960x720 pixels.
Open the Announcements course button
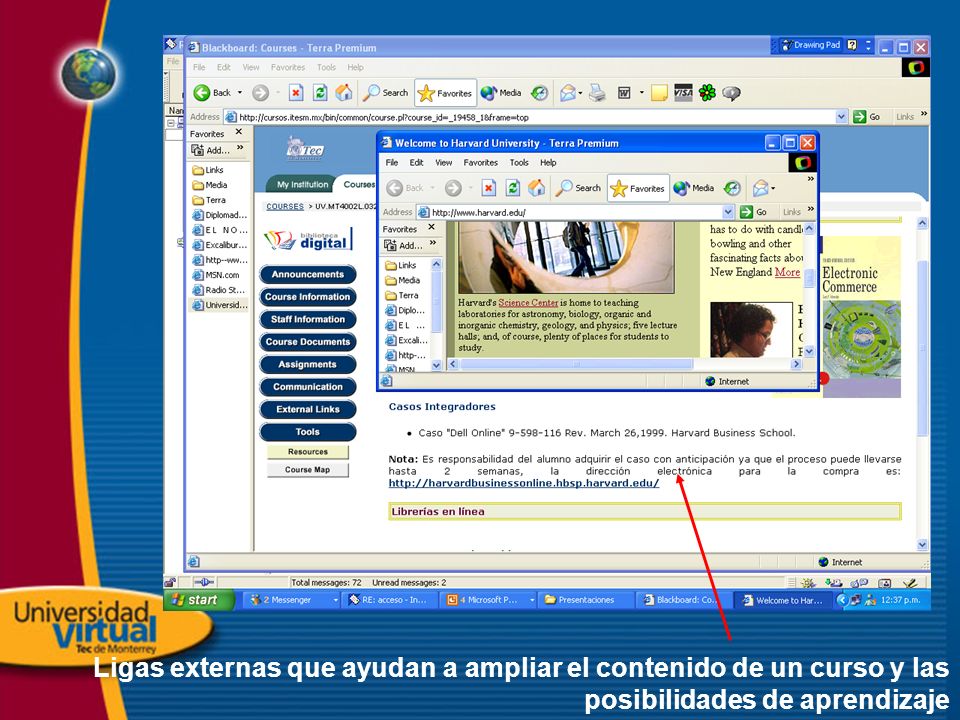tap(308, 274)
